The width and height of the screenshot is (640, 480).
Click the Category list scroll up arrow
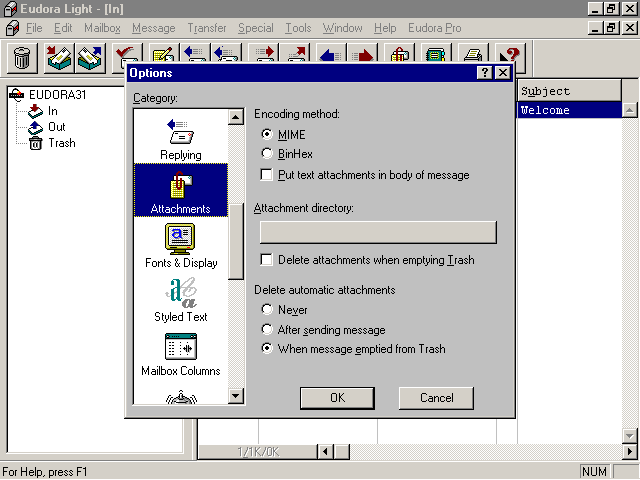[x=236, y=117]
